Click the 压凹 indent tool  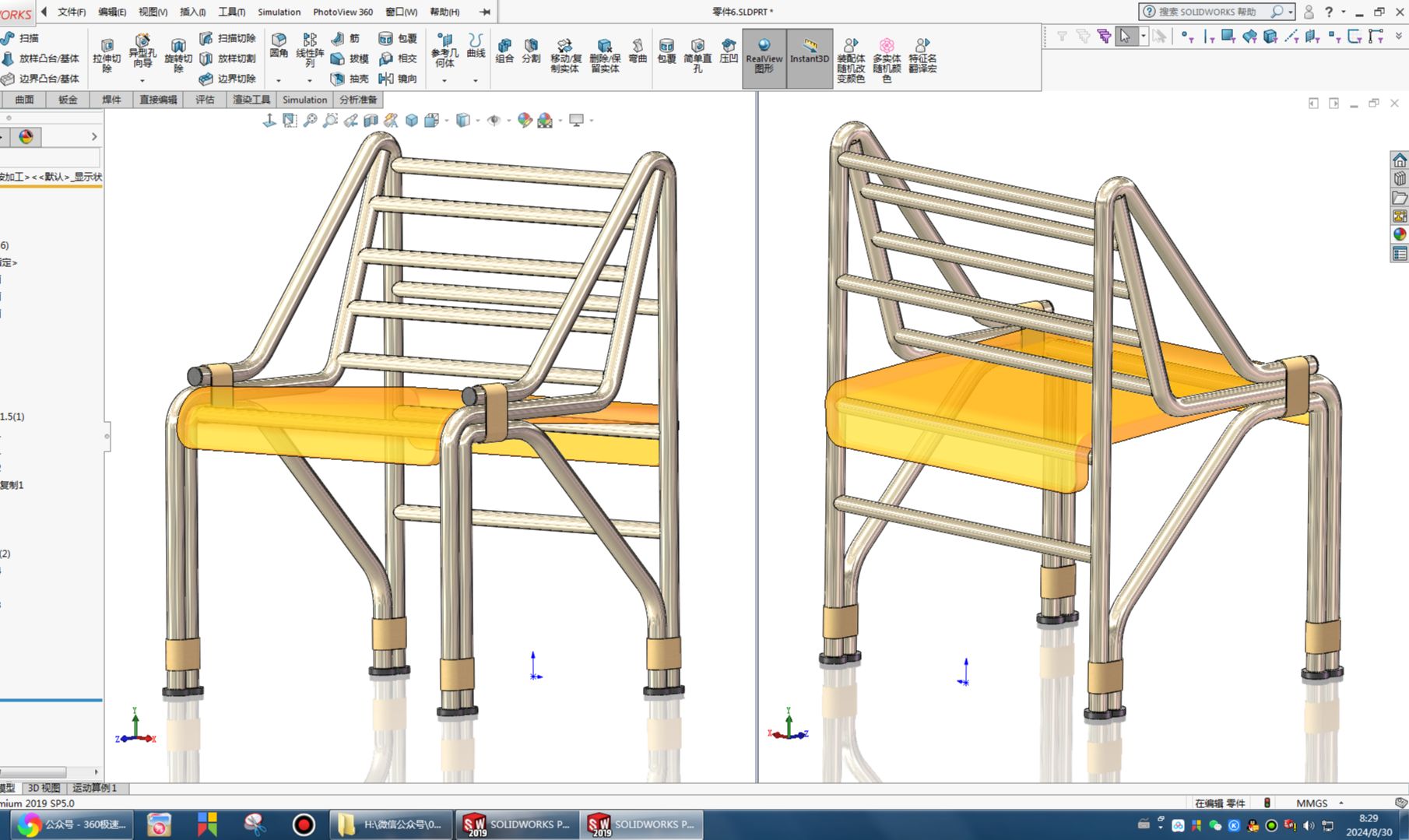[729, 51]
